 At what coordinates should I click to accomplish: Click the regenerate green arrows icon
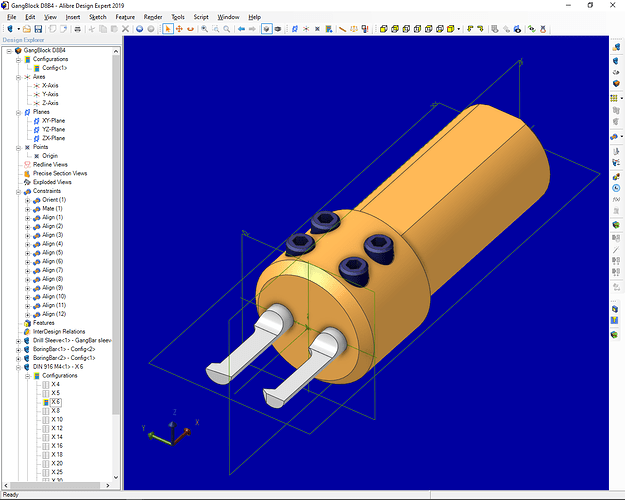point(531,29)
